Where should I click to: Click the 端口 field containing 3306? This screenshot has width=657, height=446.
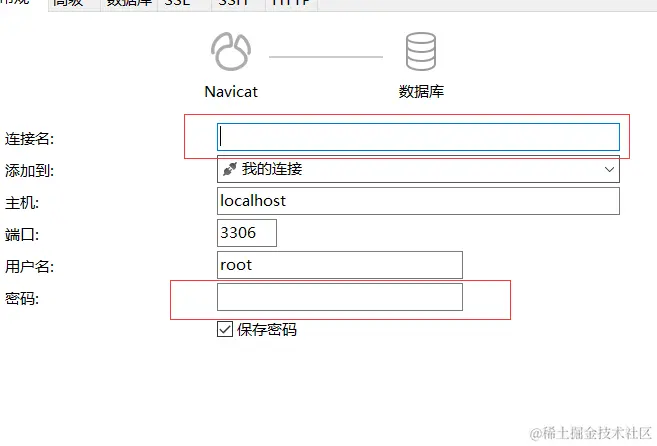[x=247, y=233]
